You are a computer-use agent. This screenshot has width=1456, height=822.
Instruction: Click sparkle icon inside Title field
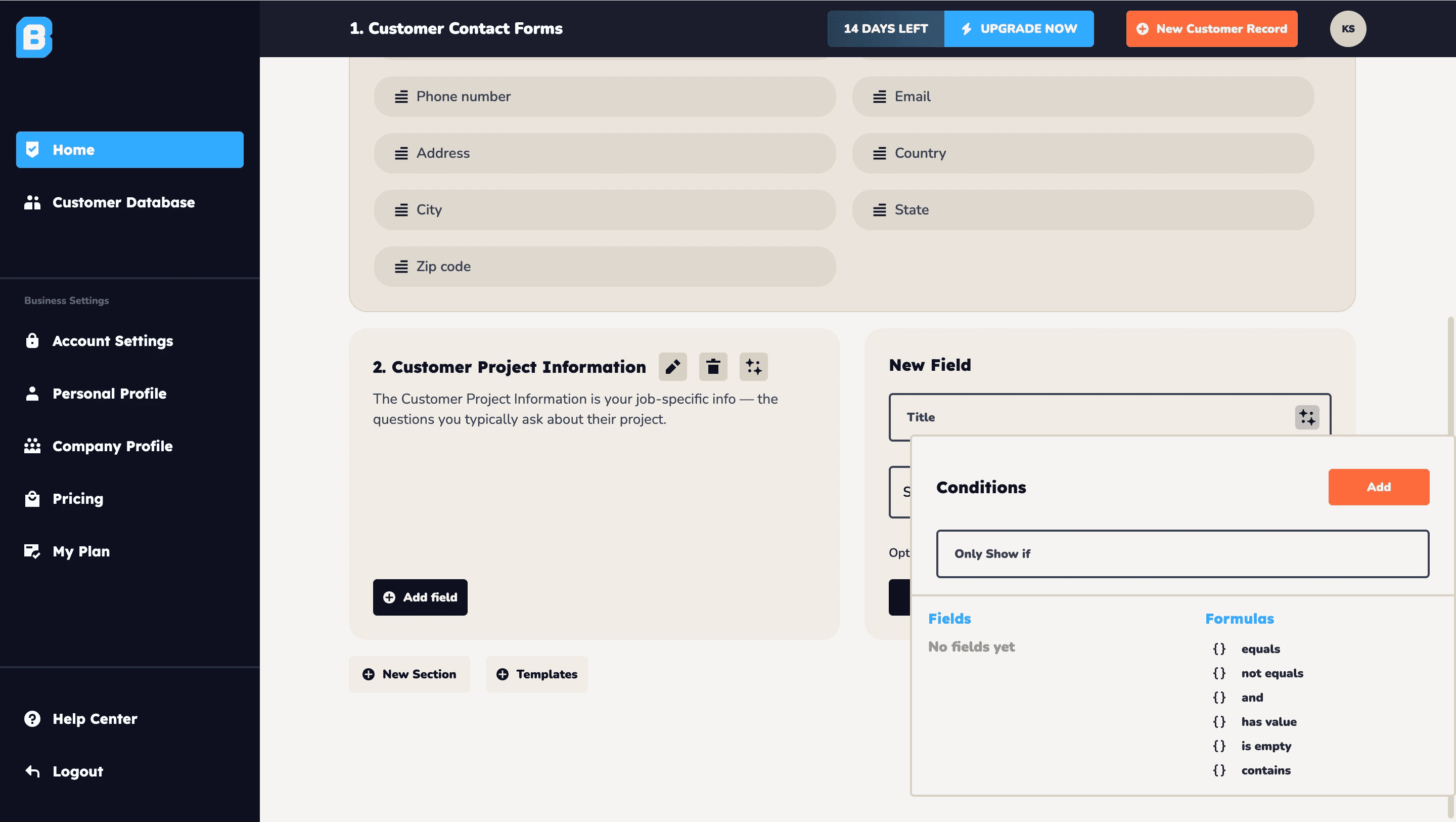point(1307,417)
